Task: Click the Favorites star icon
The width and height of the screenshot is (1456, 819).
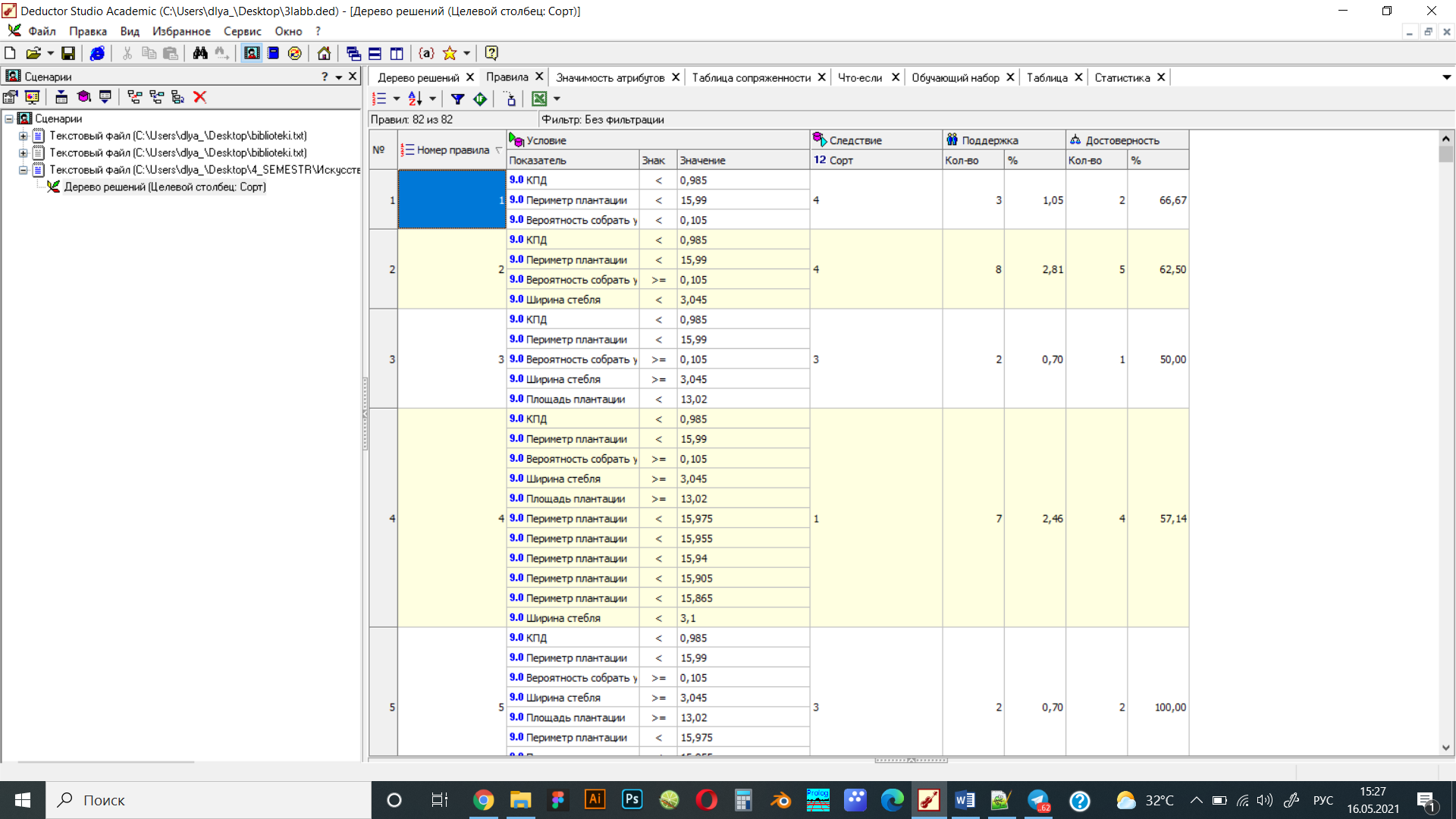Action: pyautogui.click(x=450, y=53)
